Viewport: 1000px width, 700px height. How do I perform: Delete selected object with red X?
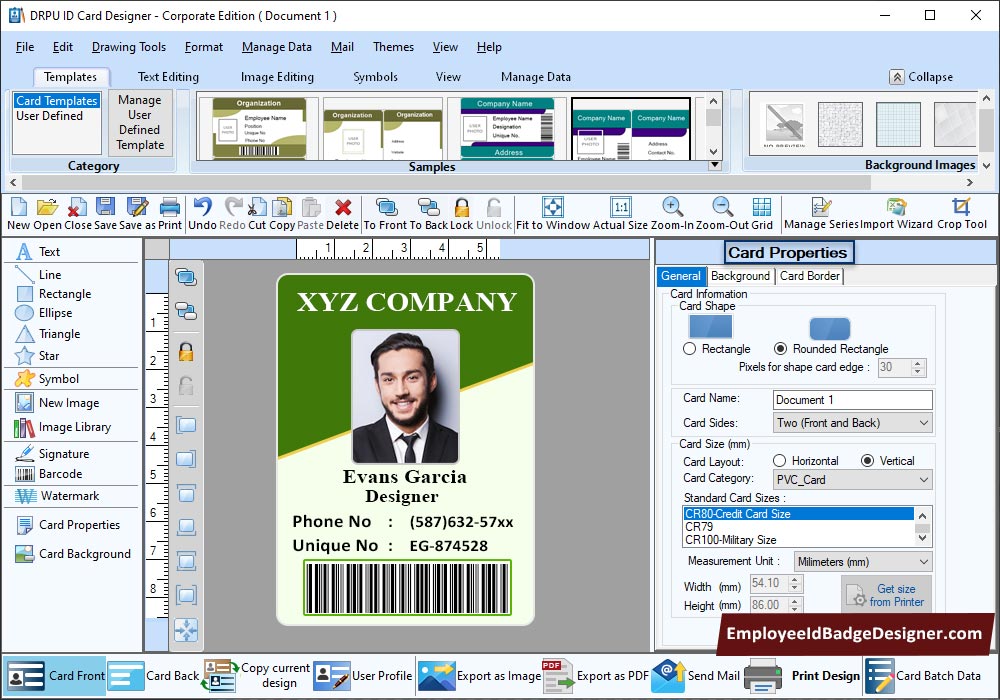coord(342,207)
